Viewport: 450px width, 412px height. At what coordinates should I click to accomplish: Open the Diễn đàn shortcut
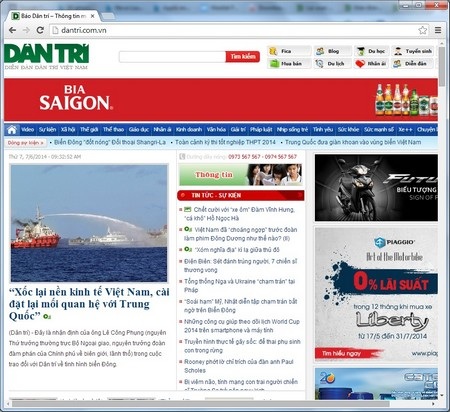click(x=413, y=63)
